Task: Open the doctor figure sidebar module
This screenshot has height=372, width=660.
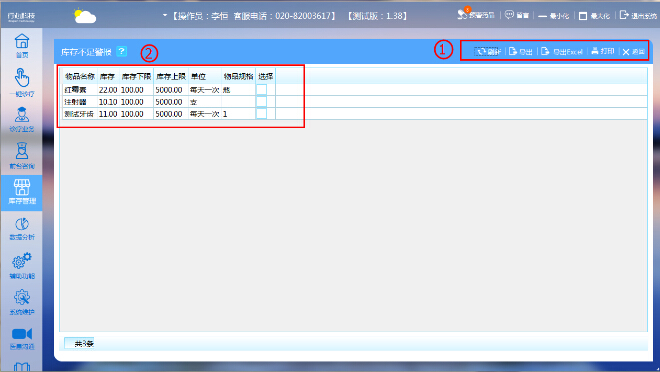Action: (x=22, y=119)
